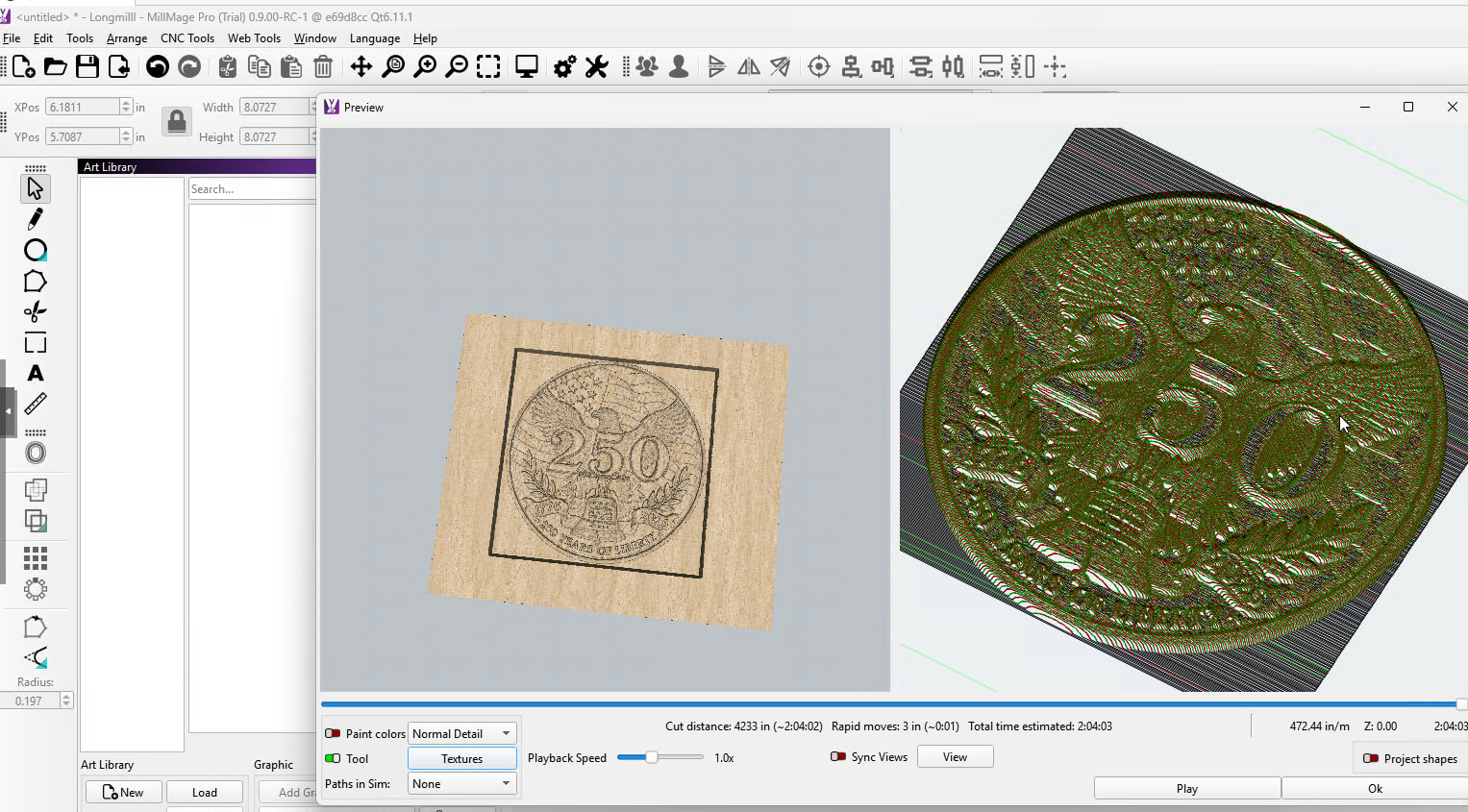Open preview with the monitor icon
Image resolution: width=1468 pixels, height=812 pixels.
click(x=527, y=66)
